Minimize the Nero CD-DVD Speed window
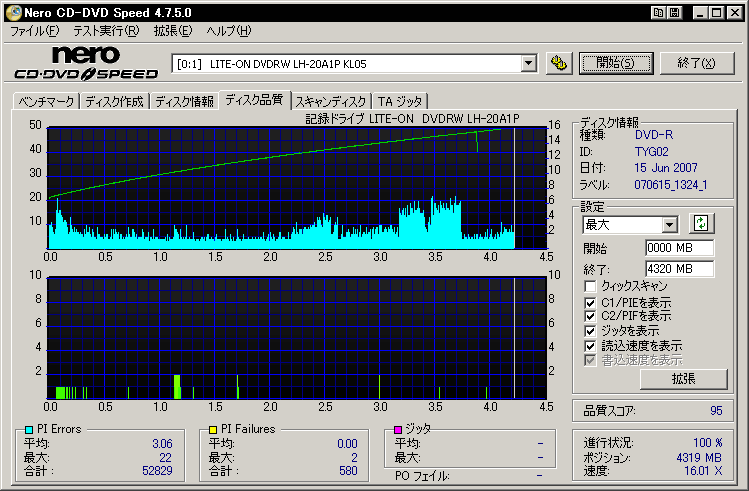 [700, 12]
